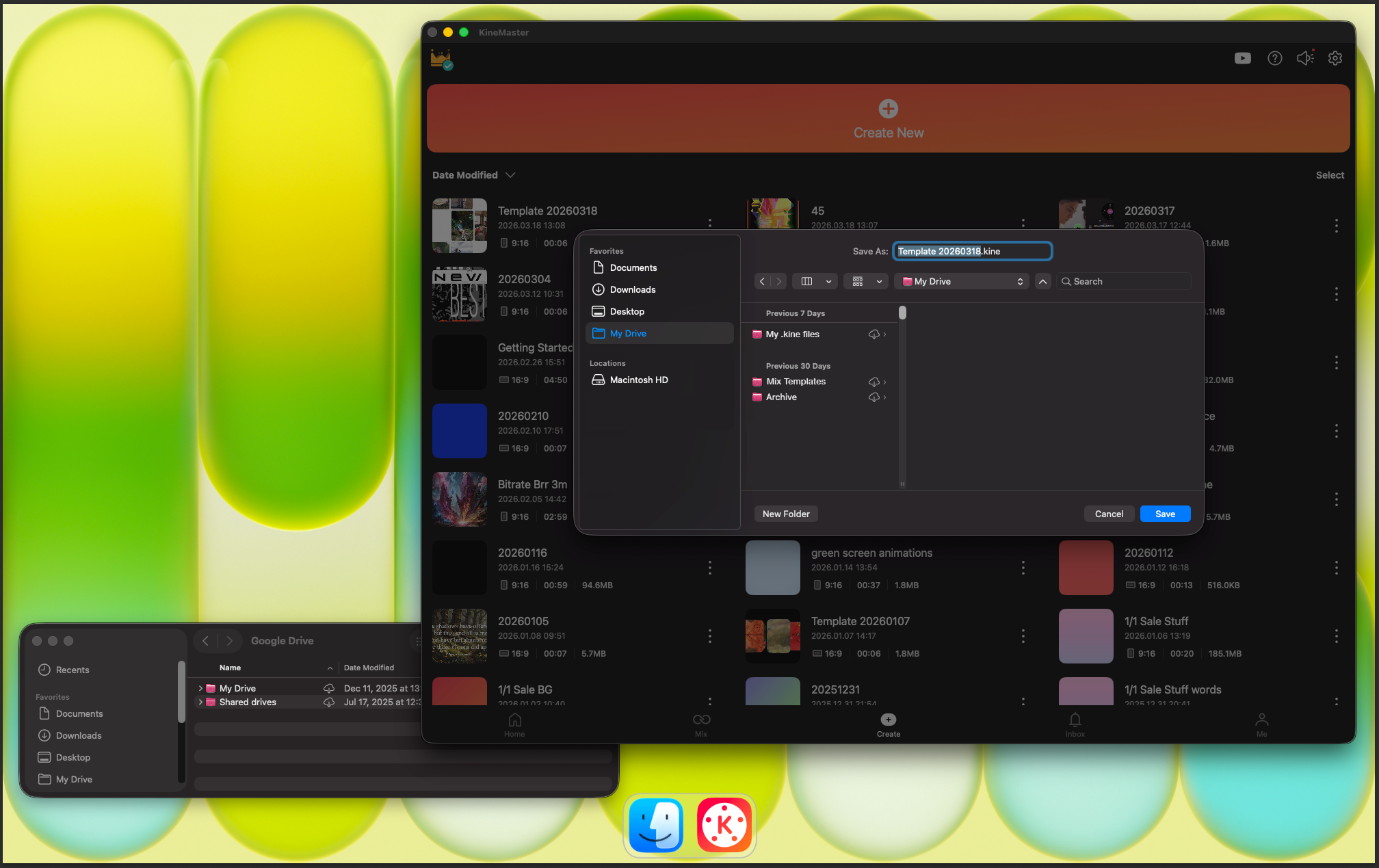Open the My Drive location dropdown
This screenshot has height=868, width=1379.
pos(961,281)
